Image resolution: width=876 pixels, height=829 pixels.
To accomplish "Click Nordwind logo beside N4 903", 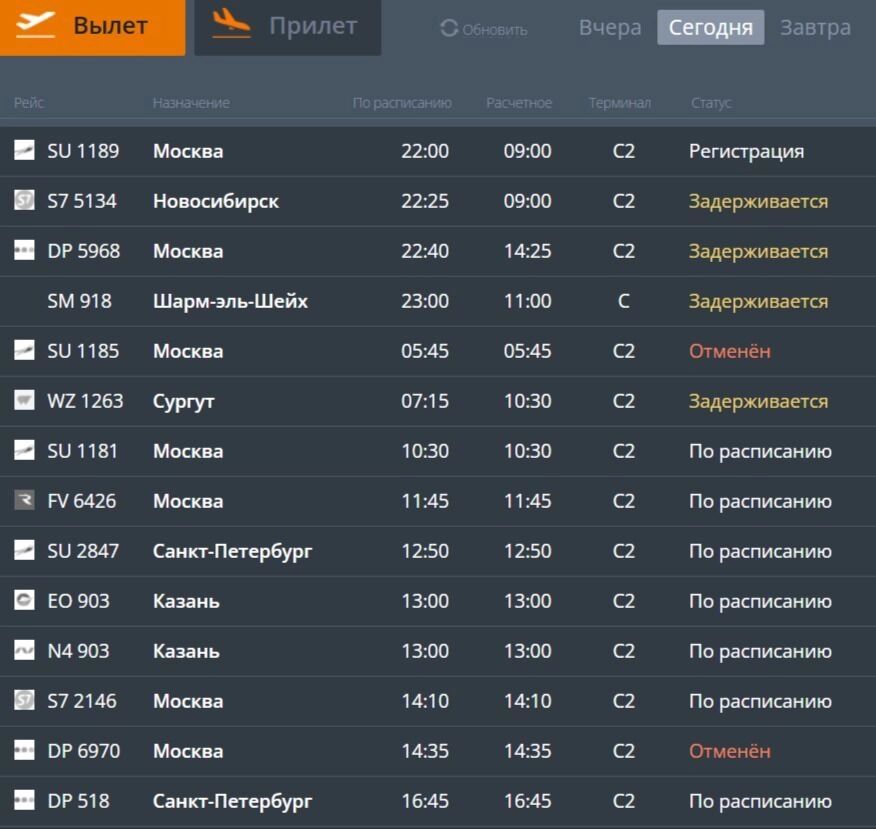I will point(24,650).
